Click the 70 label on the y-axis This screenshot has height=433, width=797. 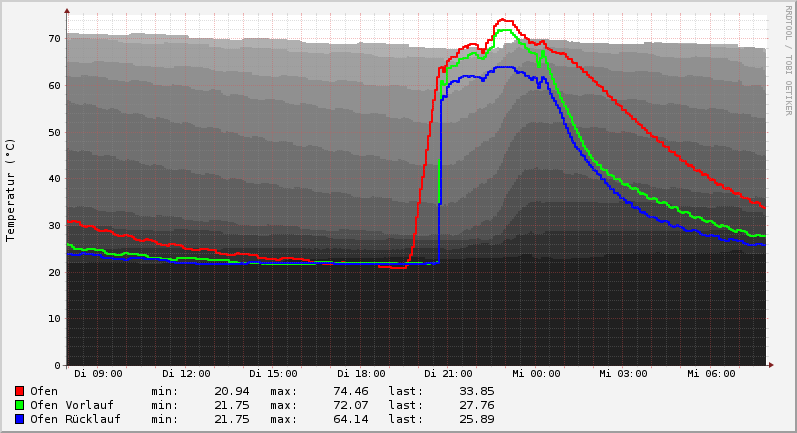[54, 38]
